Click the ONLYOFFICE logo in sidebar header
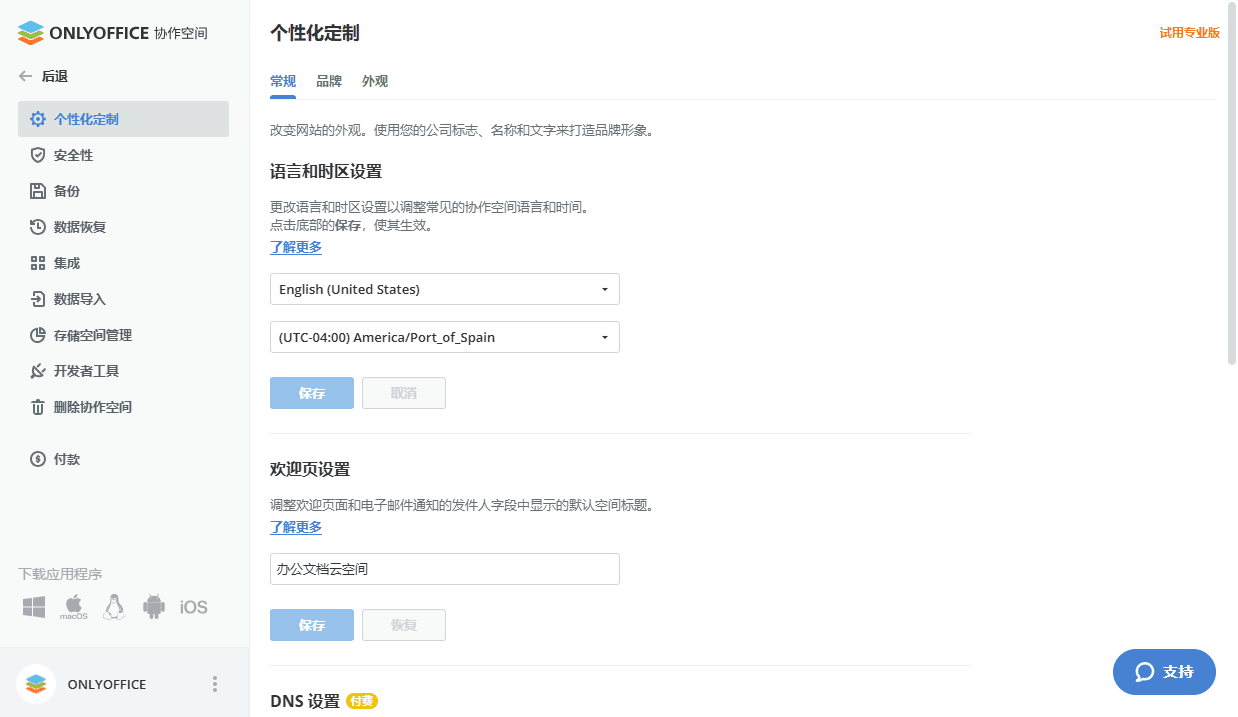The height and width of the screenshot is (717, 1238). pyautogui.click(x=113, y=33)
